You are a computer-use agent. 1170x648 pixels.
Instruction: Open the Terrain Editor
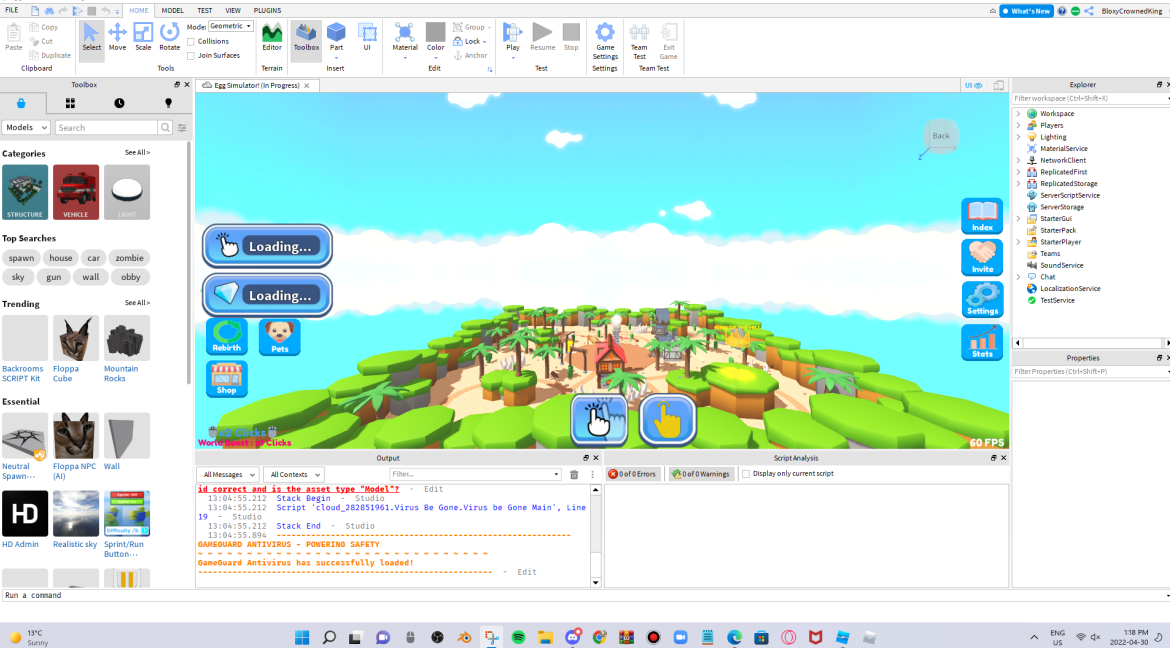pos(272,37)
